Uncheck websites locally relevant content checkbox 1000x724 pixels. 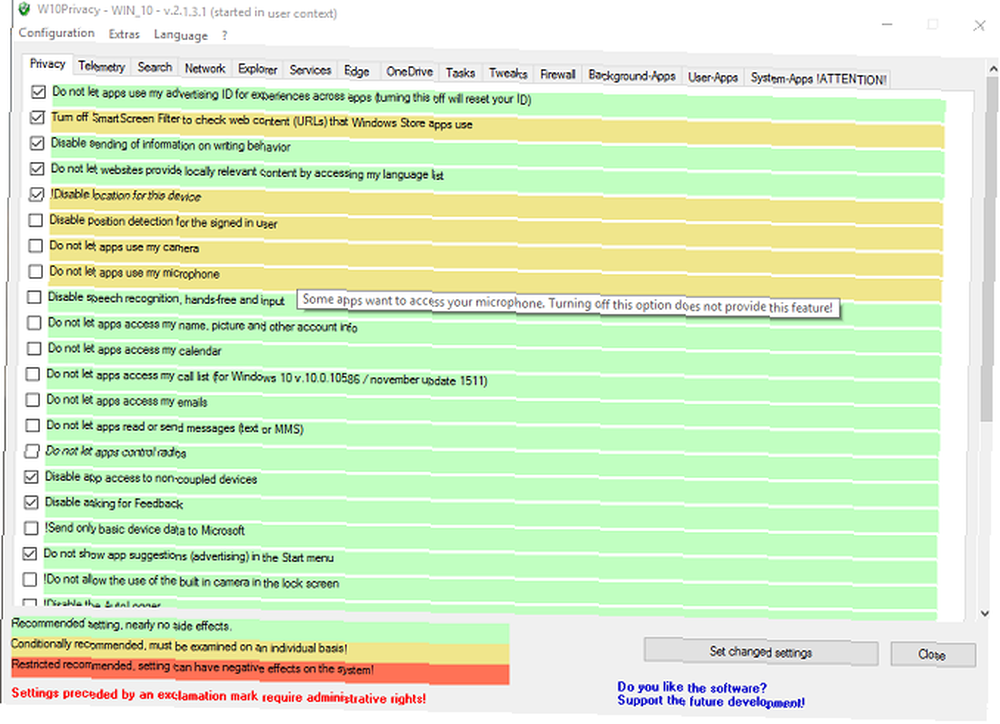(37, 168)
